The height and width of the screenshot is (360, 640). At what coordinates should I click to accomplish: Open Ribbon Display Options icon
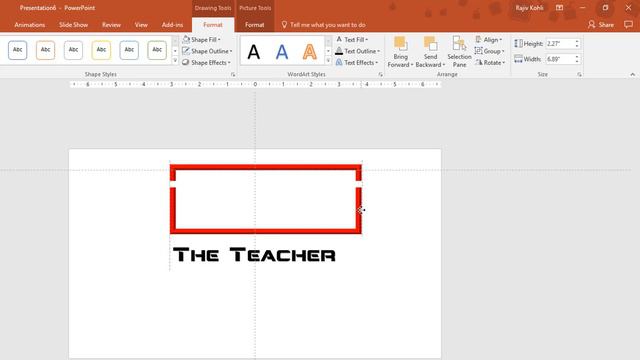pyautogui.click(x=559, y=8)
